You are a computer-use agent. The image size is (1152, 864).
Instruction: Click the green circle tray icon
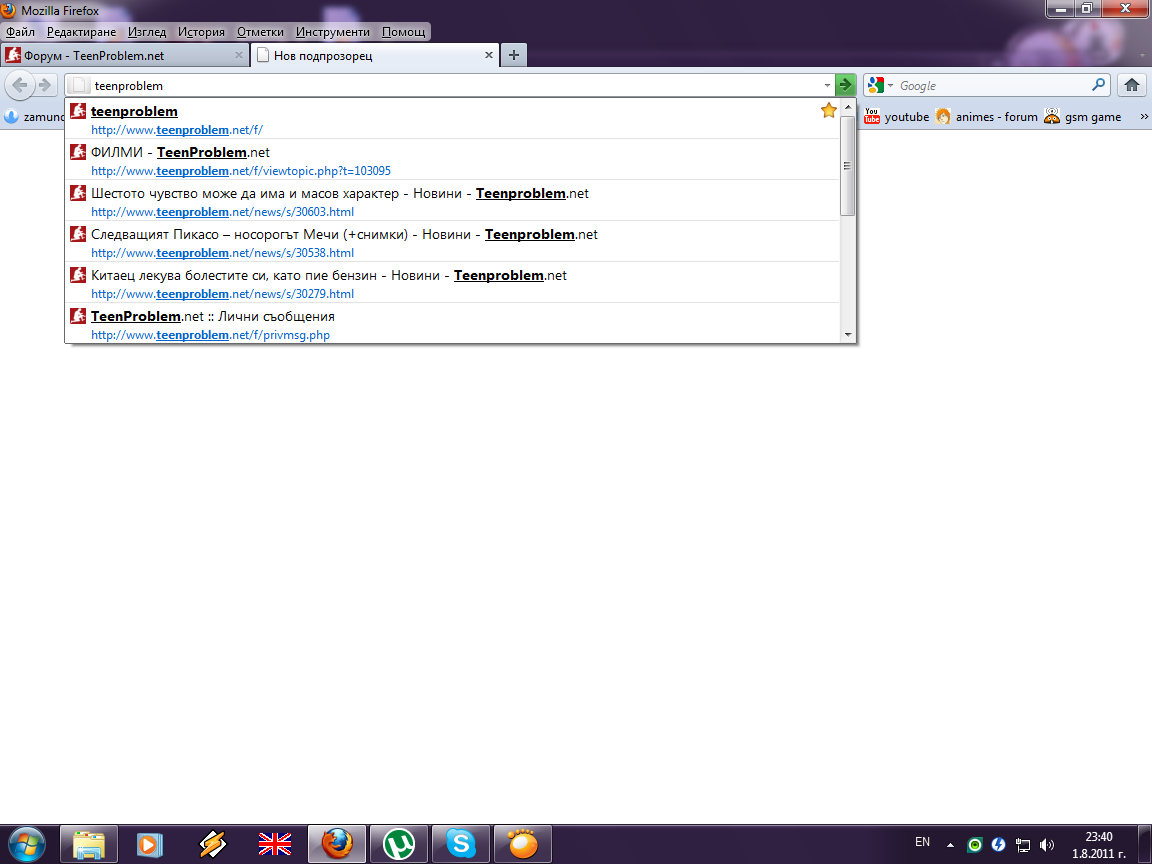pyautogui.click(x=974, y=845)
